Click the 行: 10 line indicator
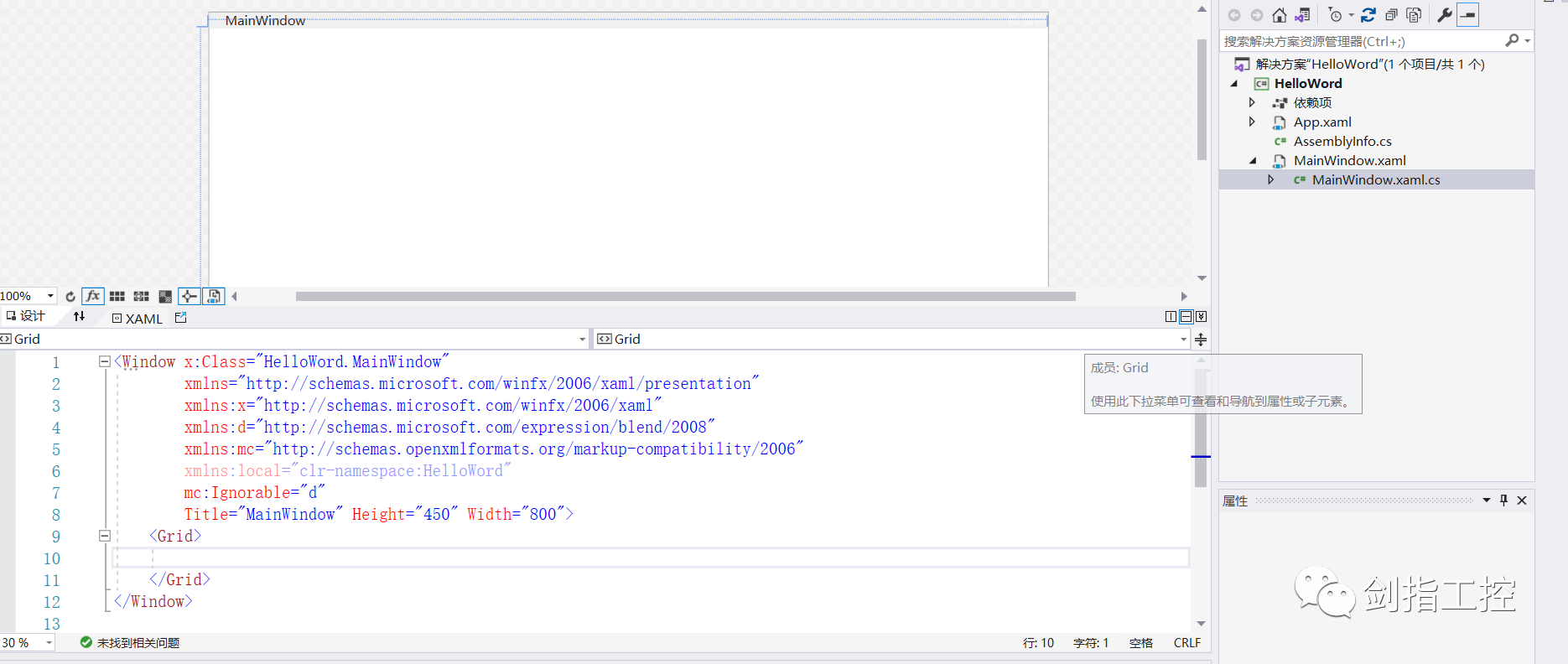The height and width of the screenshot is (664, 1568). point(1038,643)
